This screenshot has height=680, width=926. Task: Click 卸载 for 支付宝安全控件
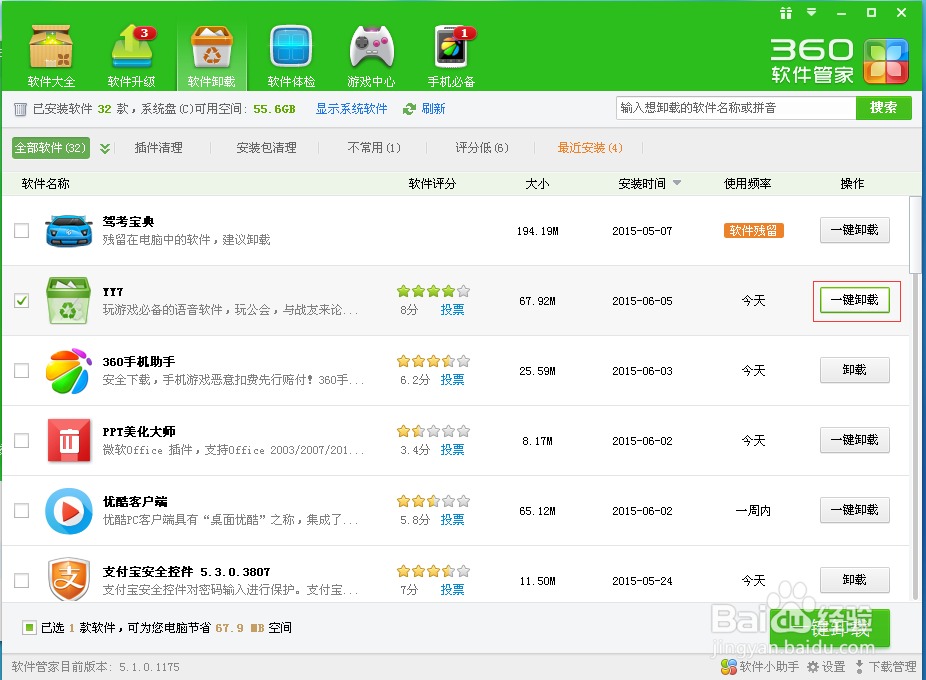click(x=855, y=580)
